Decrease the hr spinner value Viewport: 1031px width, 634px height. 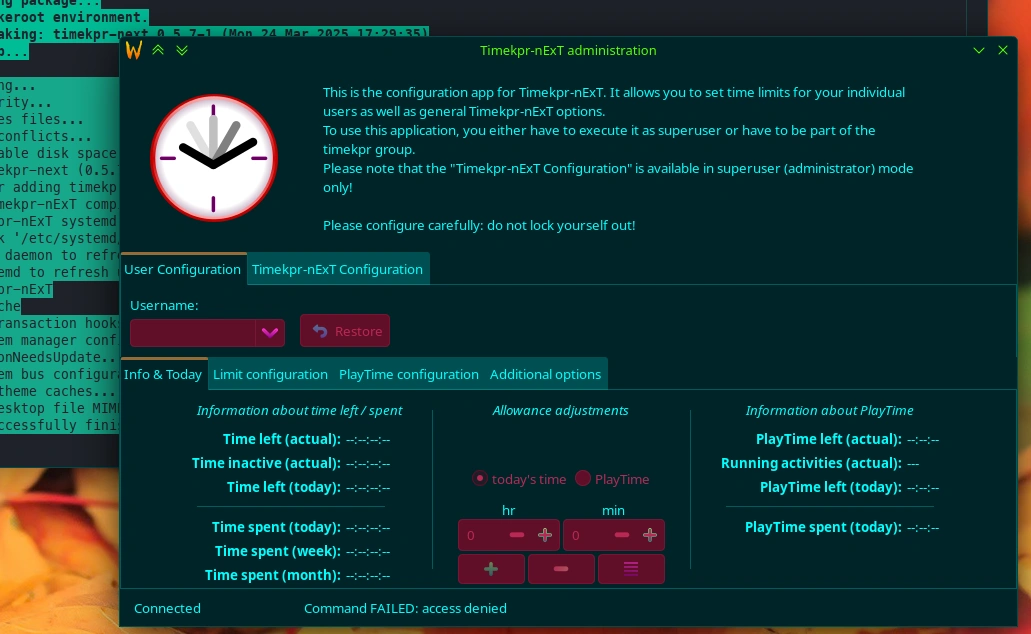pos(517,535)
